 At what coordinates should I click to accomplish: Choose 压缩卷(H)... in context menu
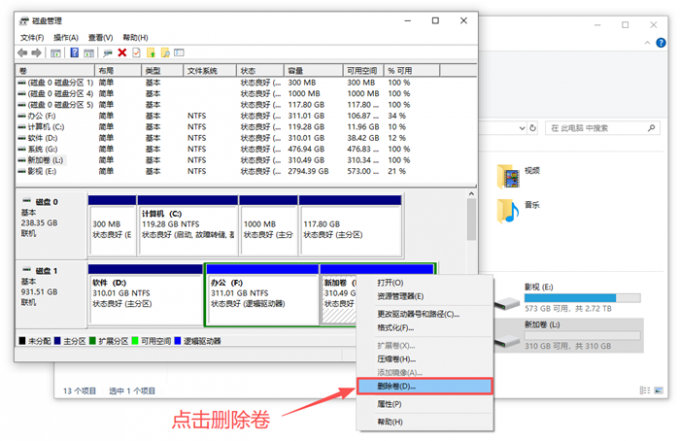click(x=425, y=359)
